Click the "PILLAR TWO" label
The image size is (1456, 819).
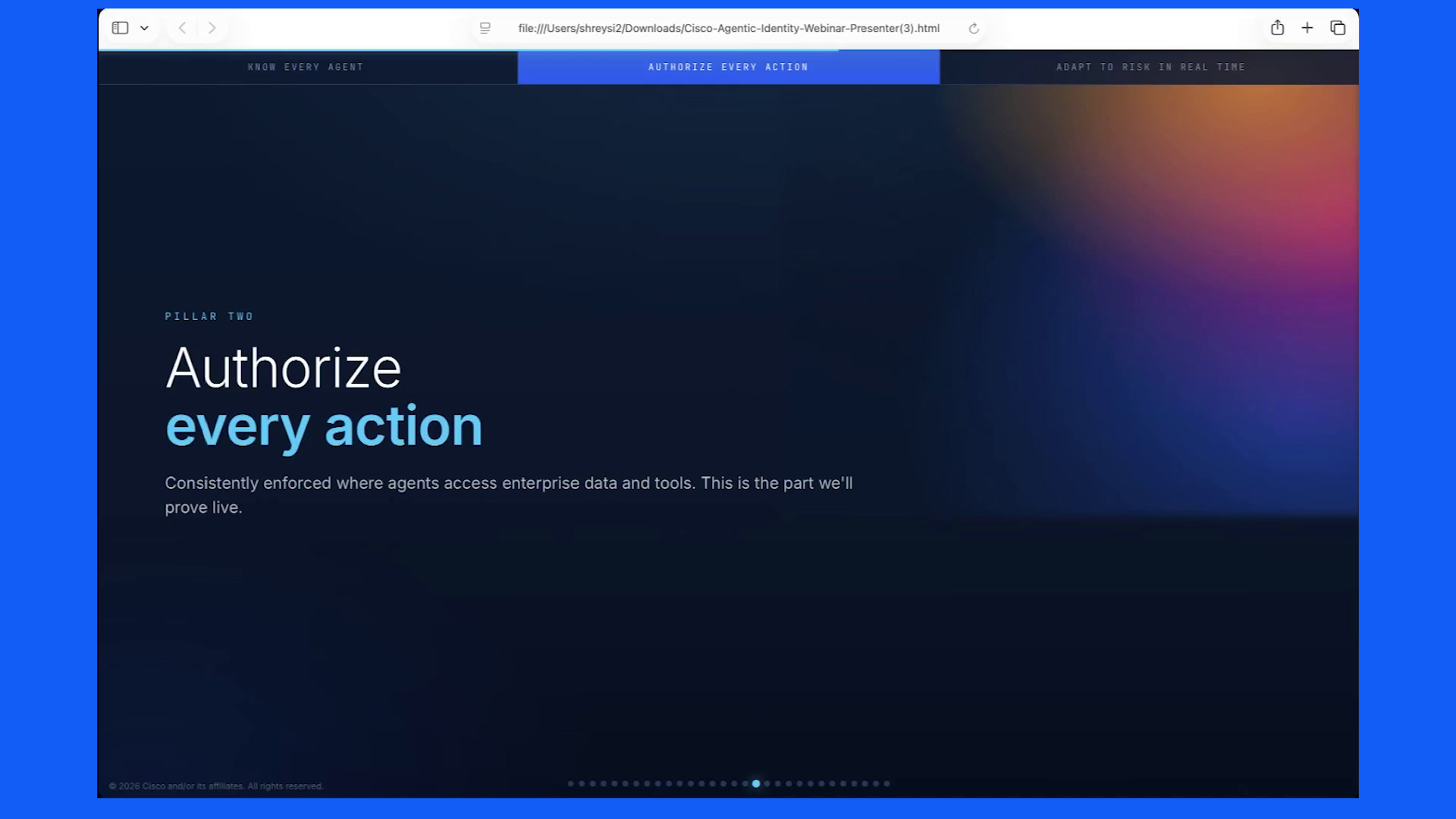click(209, 316)
